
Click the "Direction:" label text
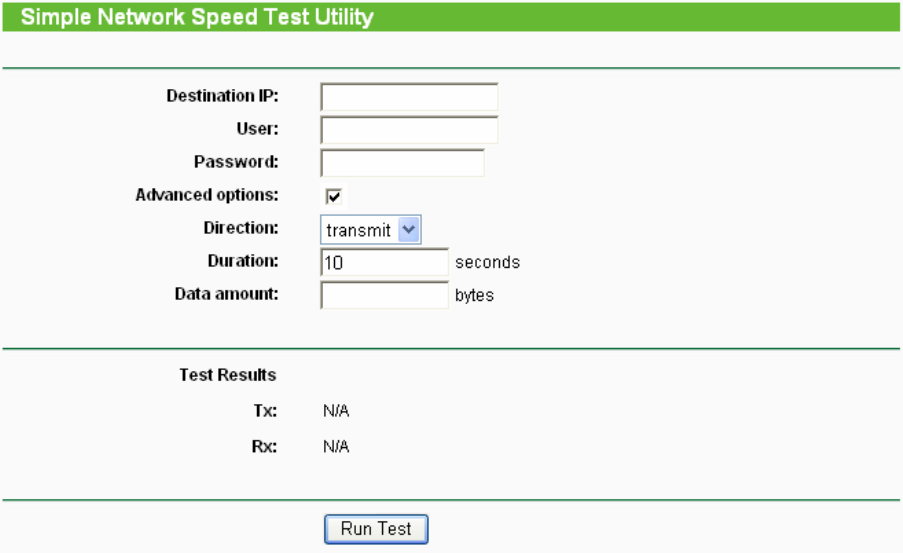tap(241, 228)
